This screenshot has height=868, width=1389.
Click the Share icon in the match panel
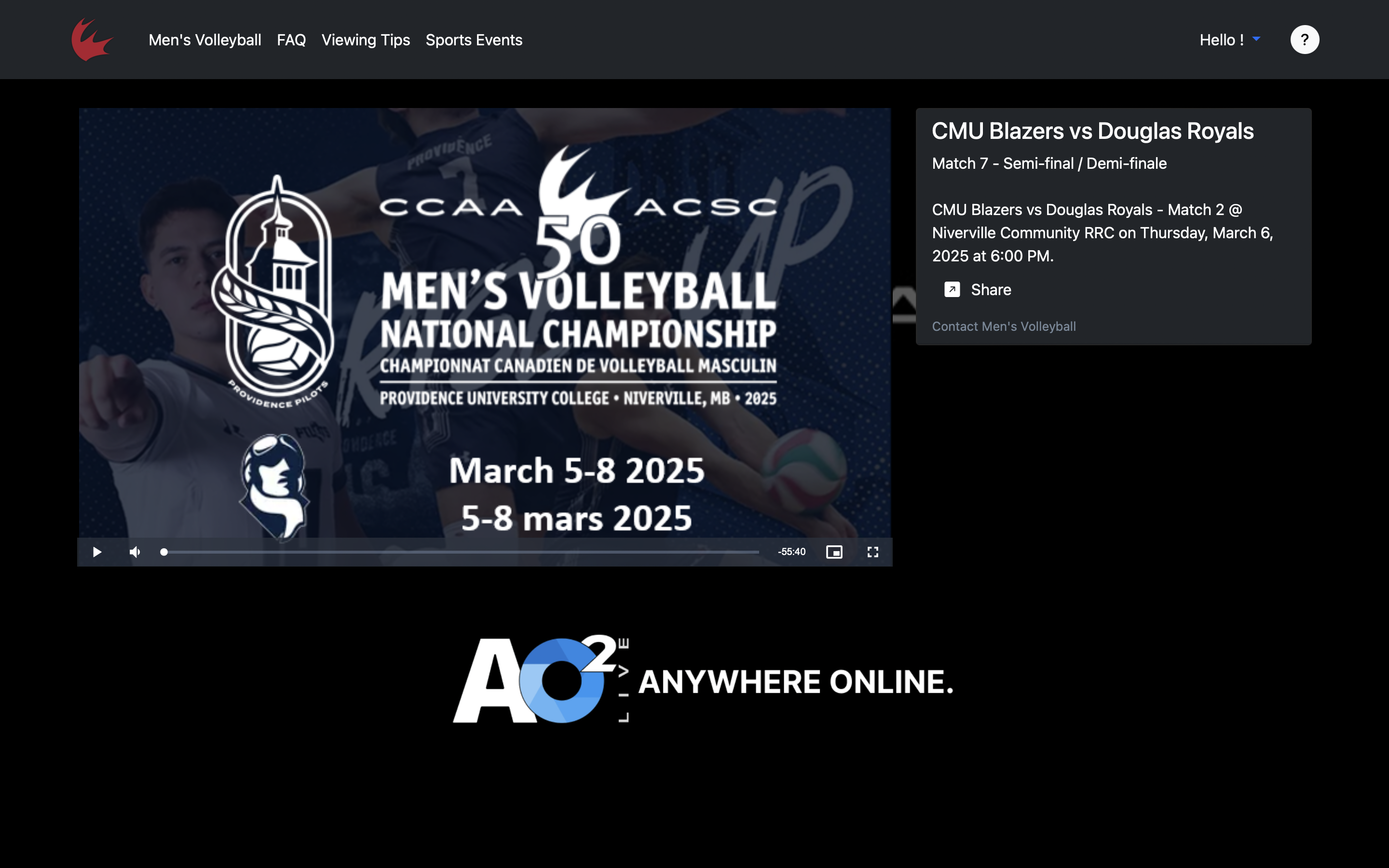(x=952, y=289)
